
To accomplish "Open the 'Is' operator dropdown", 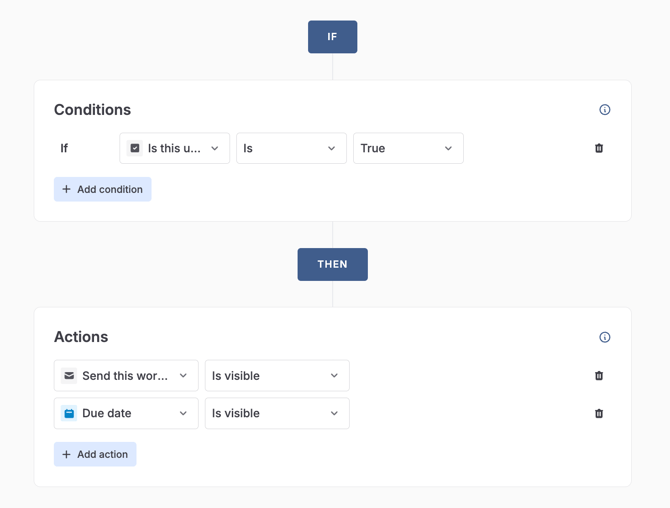I will [291, 148].
